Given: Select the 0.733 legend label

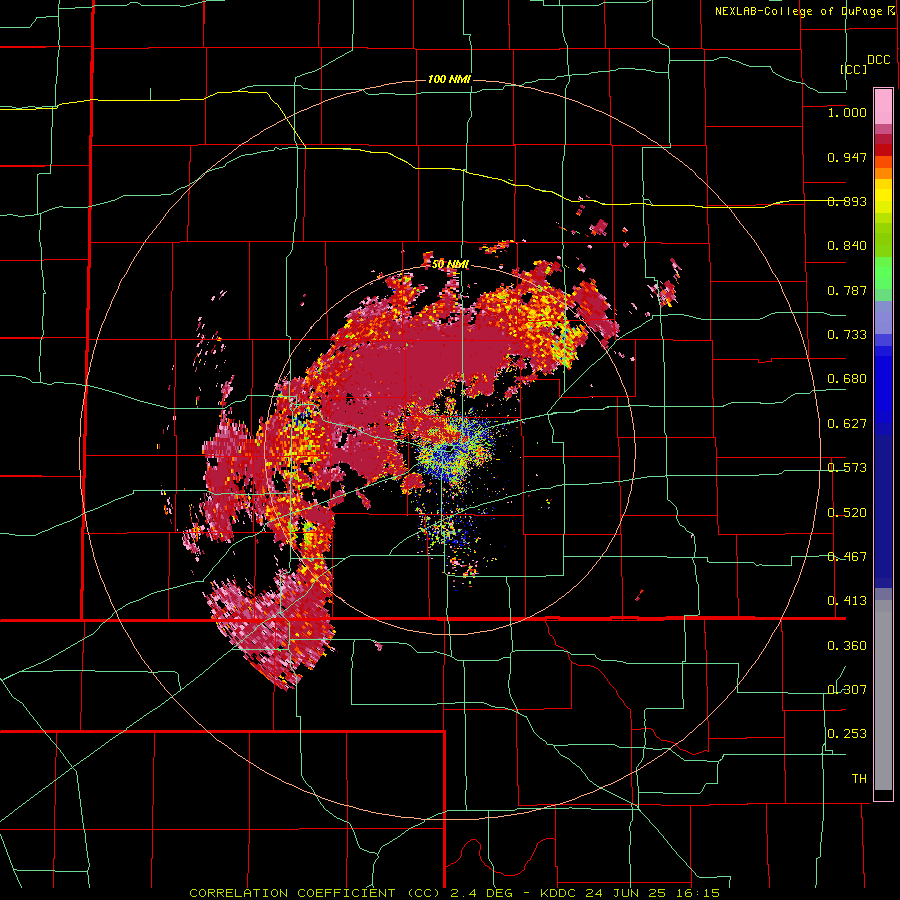Looking at the screenshot, I should pyautogui.click(x=847, y=335).
